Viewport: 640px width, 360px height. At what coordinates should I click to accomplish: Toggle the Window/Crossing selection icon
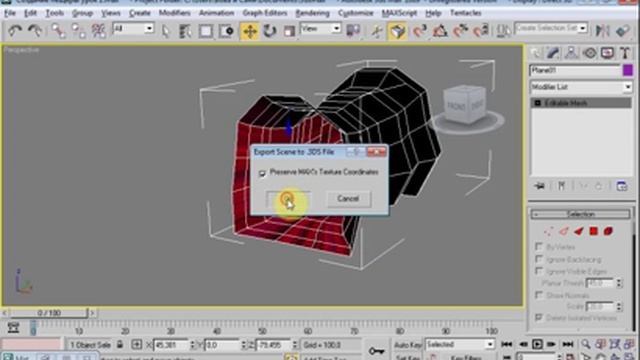226,31
